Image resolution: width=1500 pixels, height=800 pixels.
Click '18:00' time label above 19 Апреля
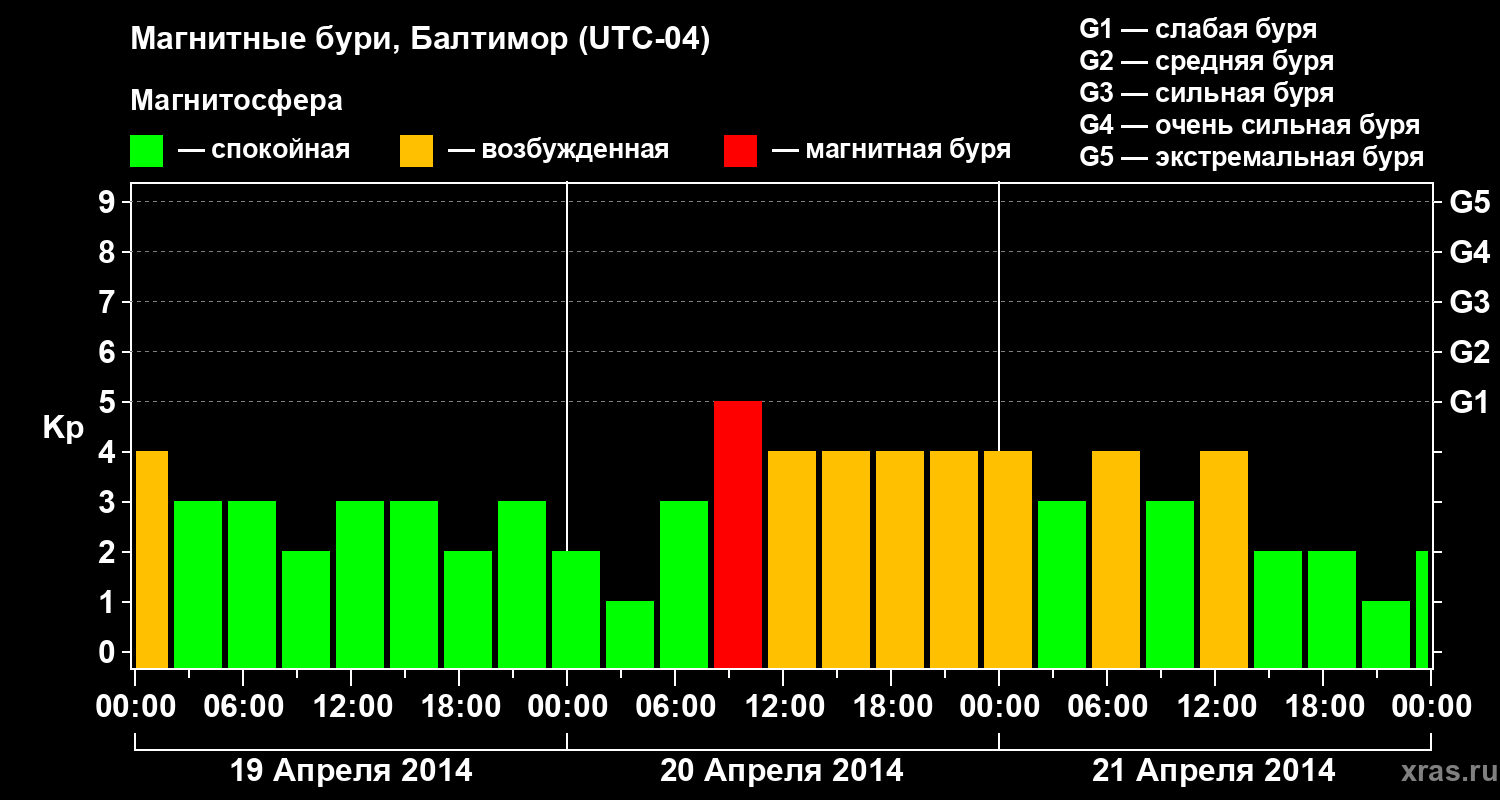click(460, 707)
